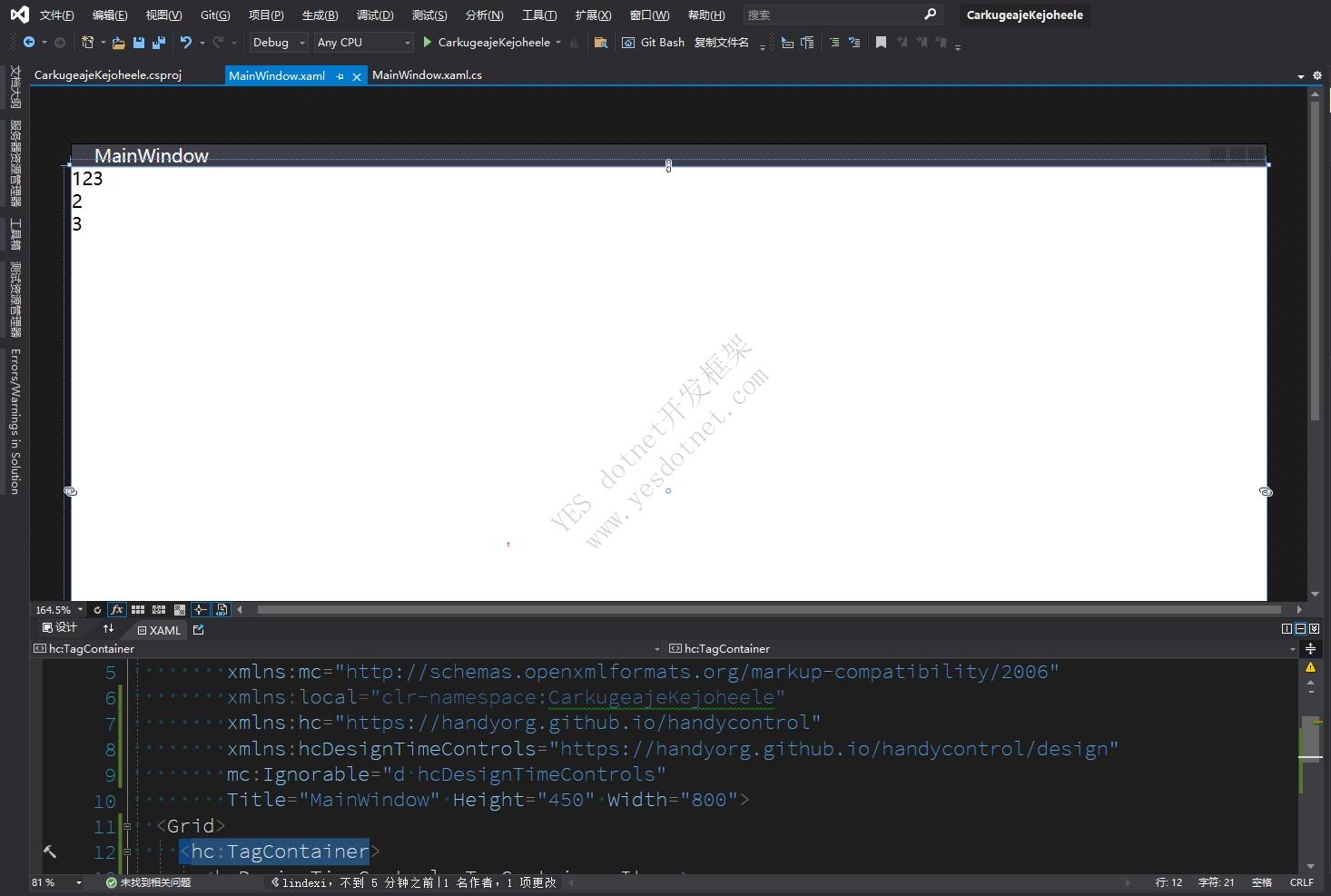Toggle designer effects fx button

click(117, 610)
